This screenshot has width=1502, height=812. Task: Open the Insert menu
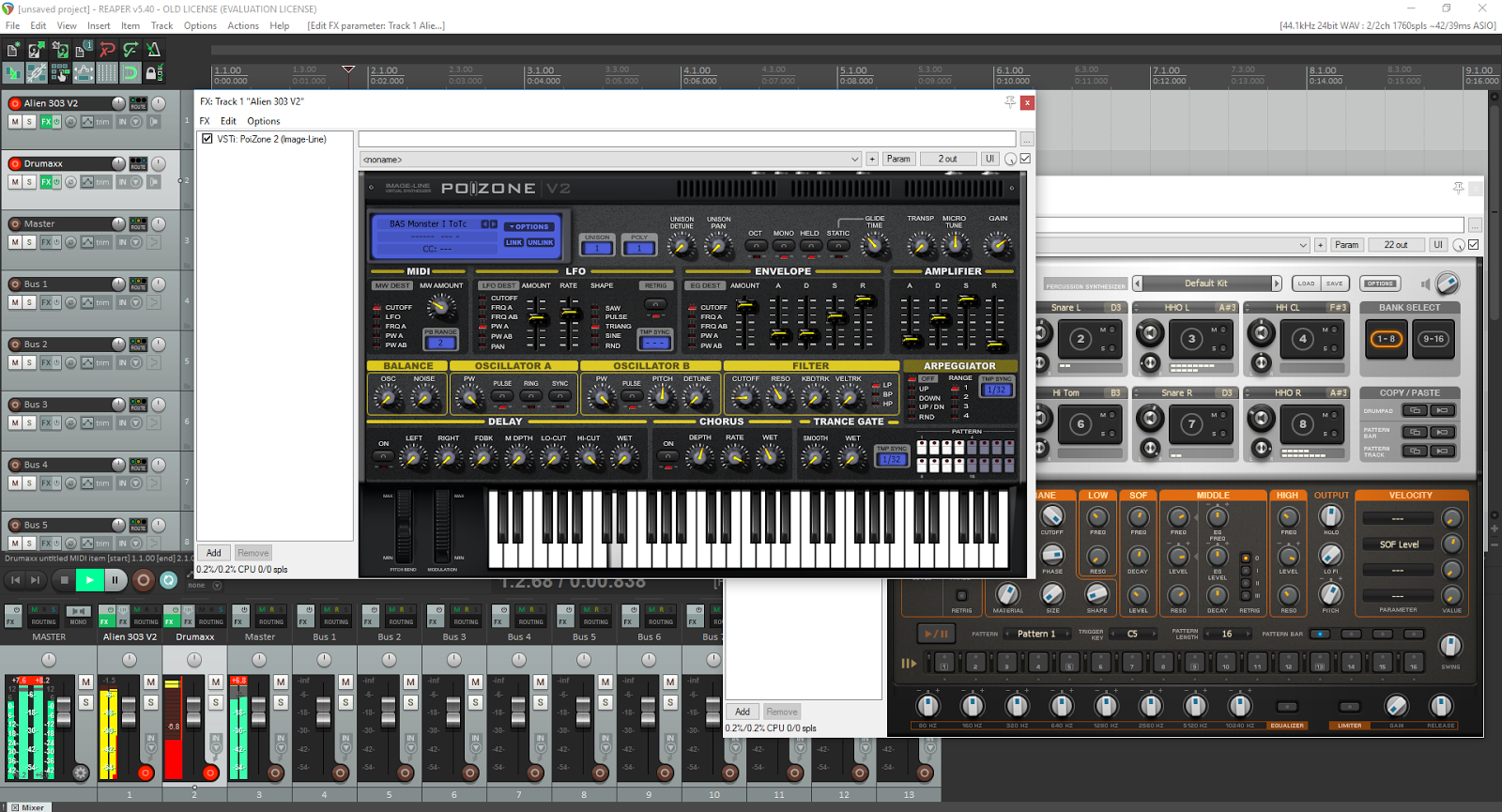tap(99, 25)
